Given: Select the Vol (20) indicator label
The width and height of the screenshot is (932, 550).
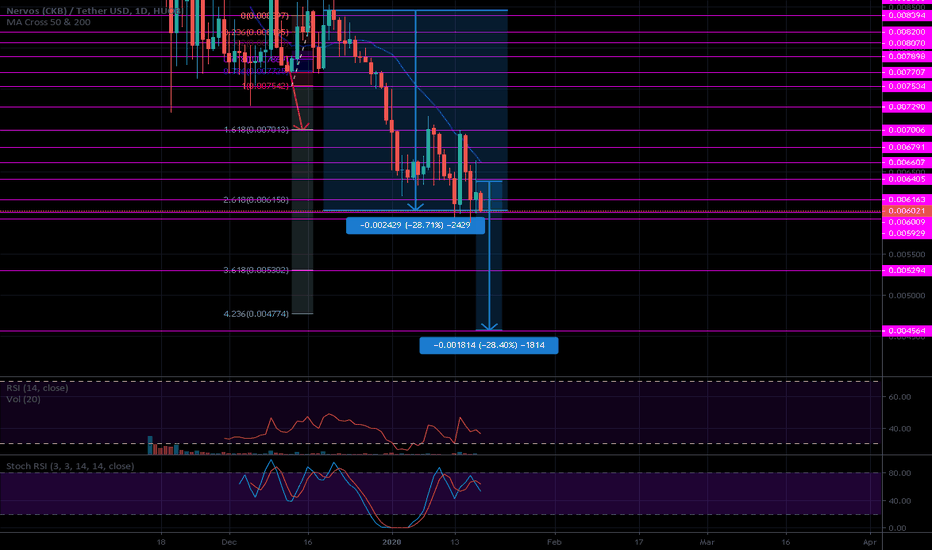Looking at the screenshot, I should coord(24,399).
